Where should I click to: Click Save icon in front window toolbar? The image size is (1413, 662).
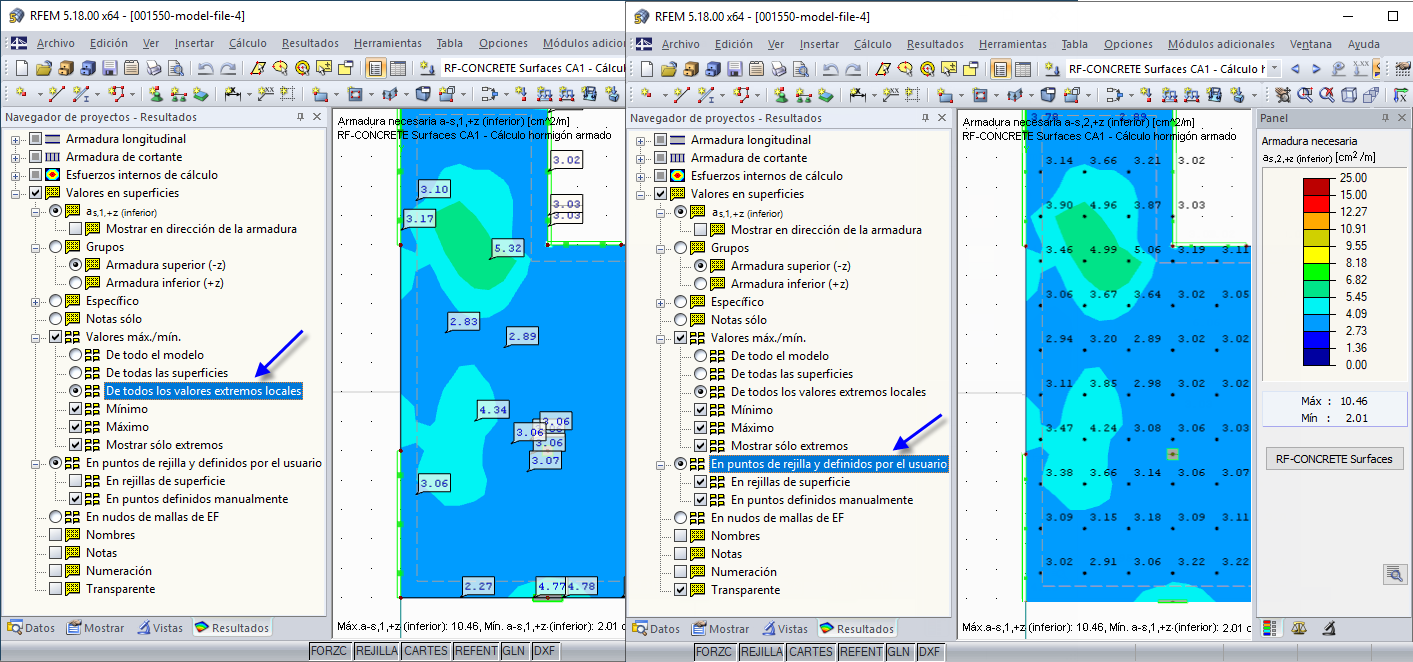click(x=733, y=69)
